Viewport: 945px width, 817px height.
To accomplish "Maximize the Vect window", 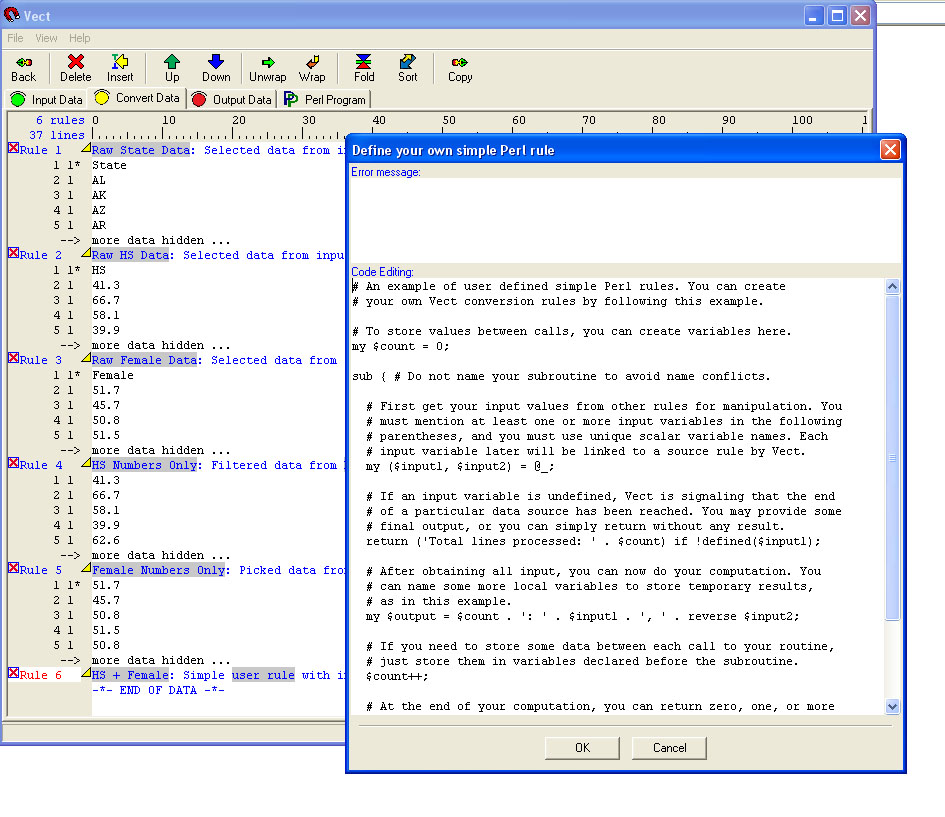I will (837, 16).
